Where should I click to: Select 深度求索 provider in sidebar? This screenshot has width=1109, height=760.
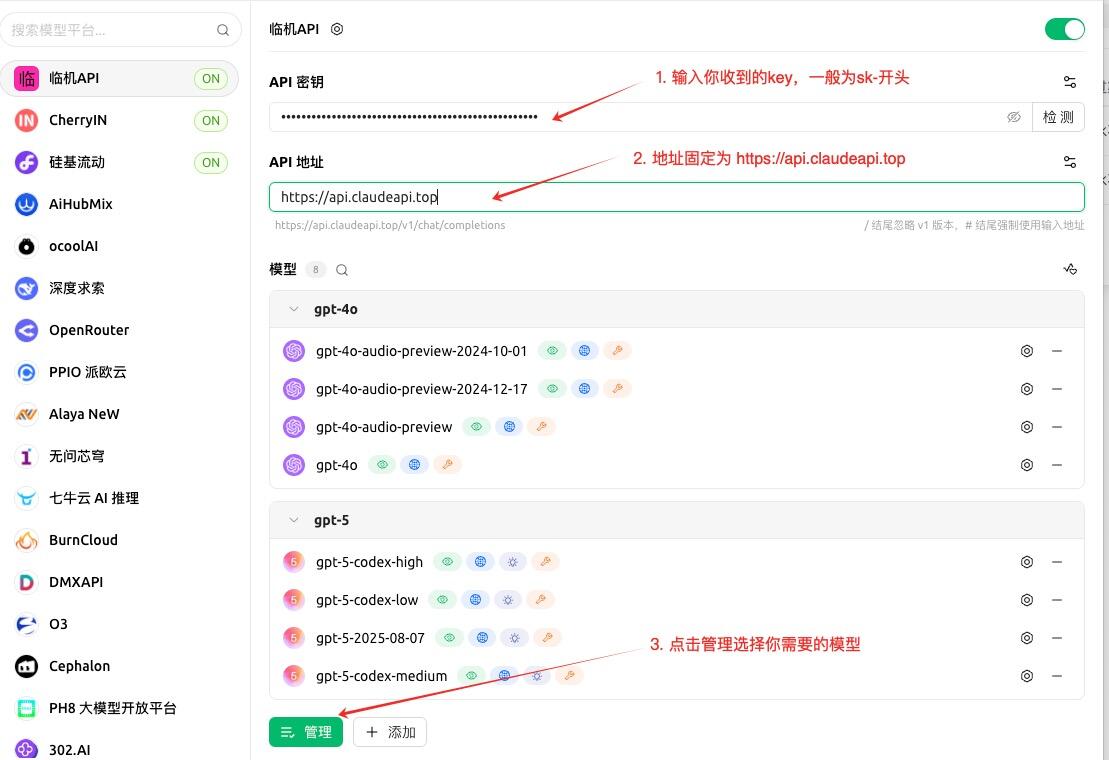119,288
